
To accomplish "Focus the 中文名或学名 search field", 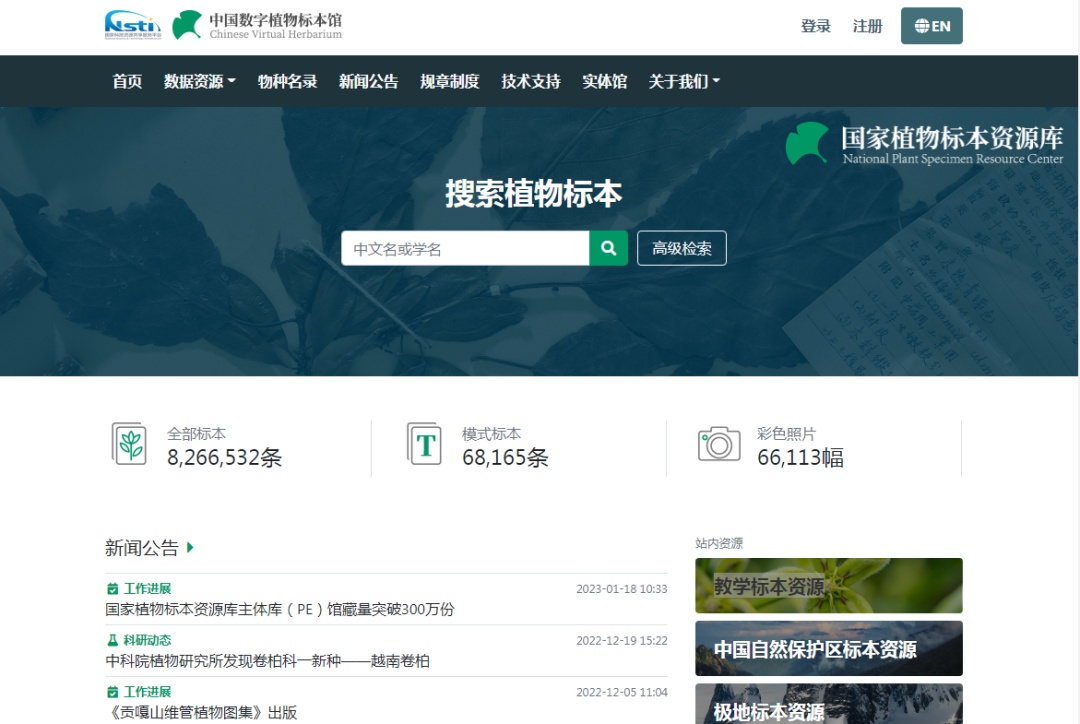I will [x=464, y=248].
